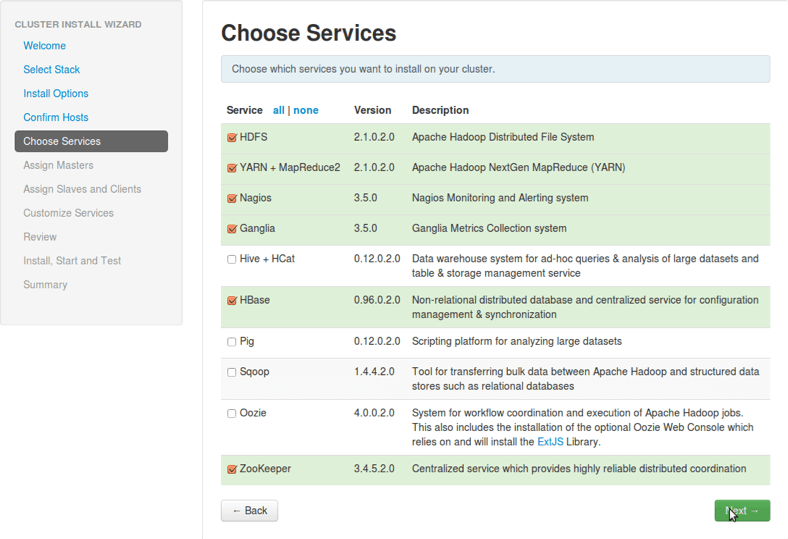Open the Welcome wizard step
Screen dimensions: 788x539
pyautogui.click(x=45, y=46)
